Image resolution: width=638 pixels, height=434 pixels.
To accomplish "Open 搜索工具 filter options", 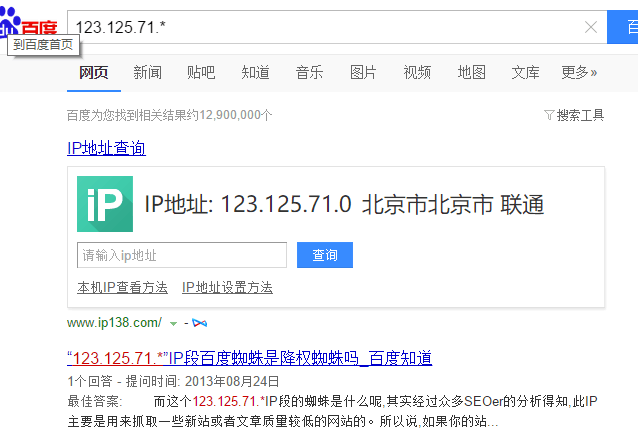I will tap(580, 116).
